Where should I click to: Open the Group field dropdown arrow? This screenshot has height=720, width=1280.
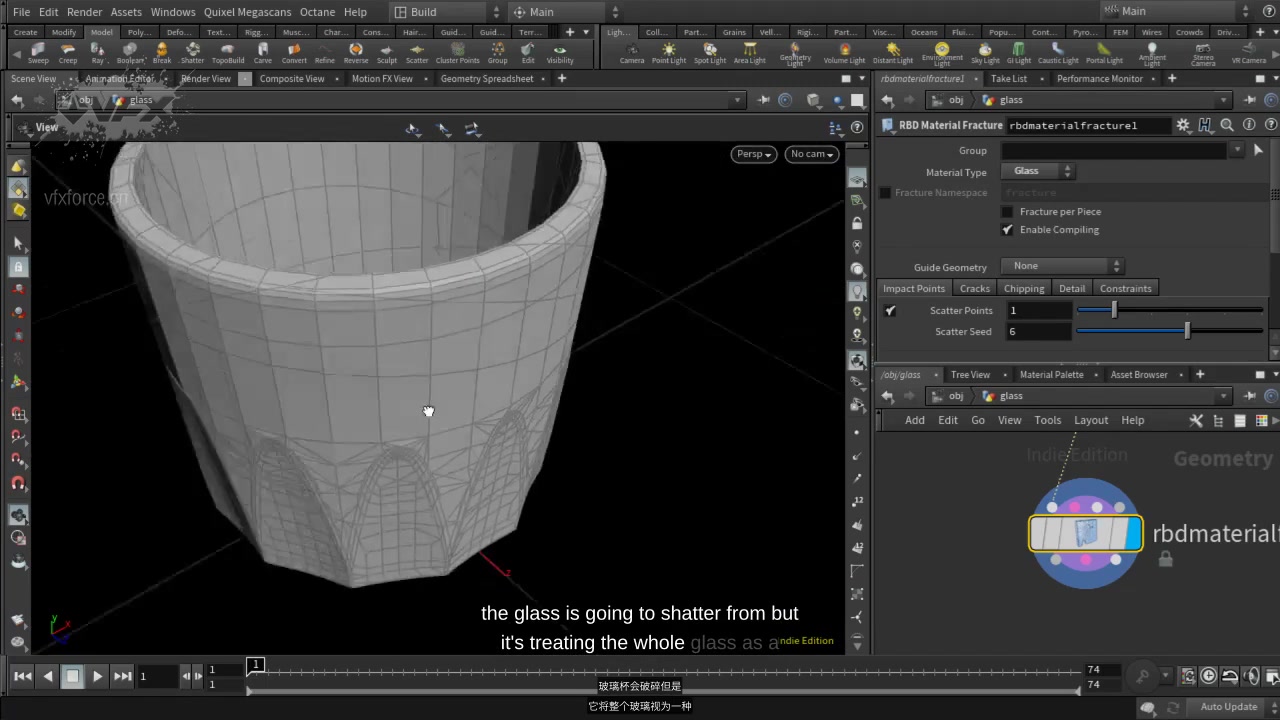pos(1237,150)
